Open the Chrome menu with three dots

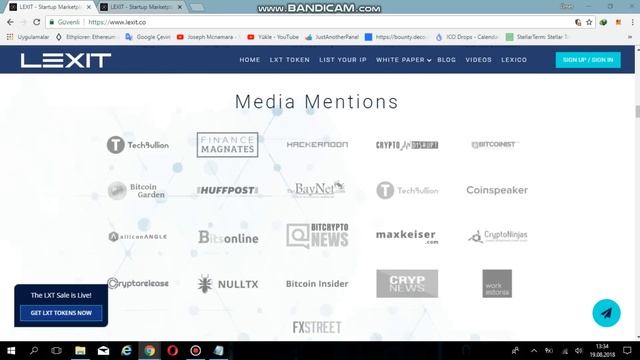[632, 22]
